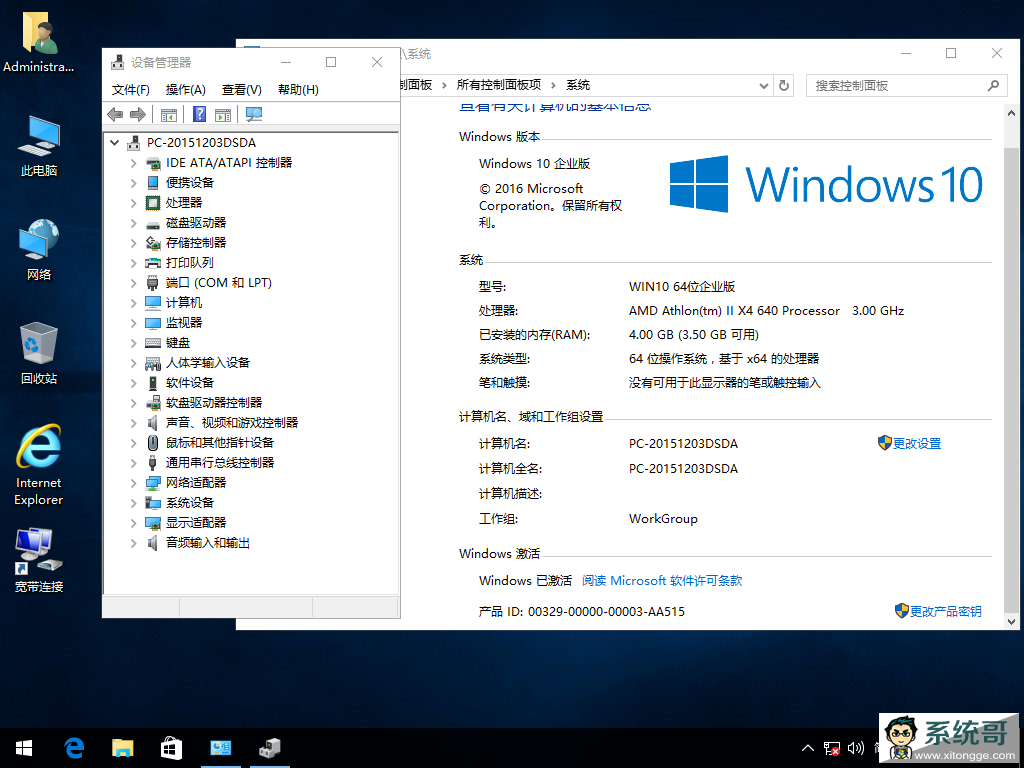This screenshot has height=768, width=1024.
Task: Expand the 通用串行总线控制器 node
Action: [x=133, y=463]
